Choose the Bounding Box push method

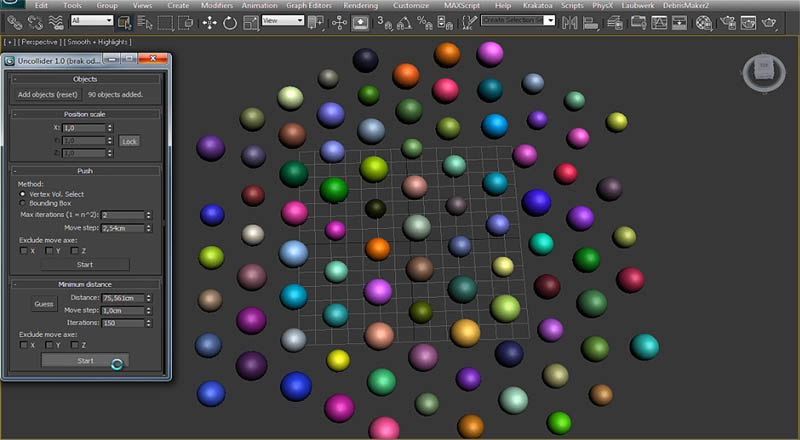click(23, 203)
